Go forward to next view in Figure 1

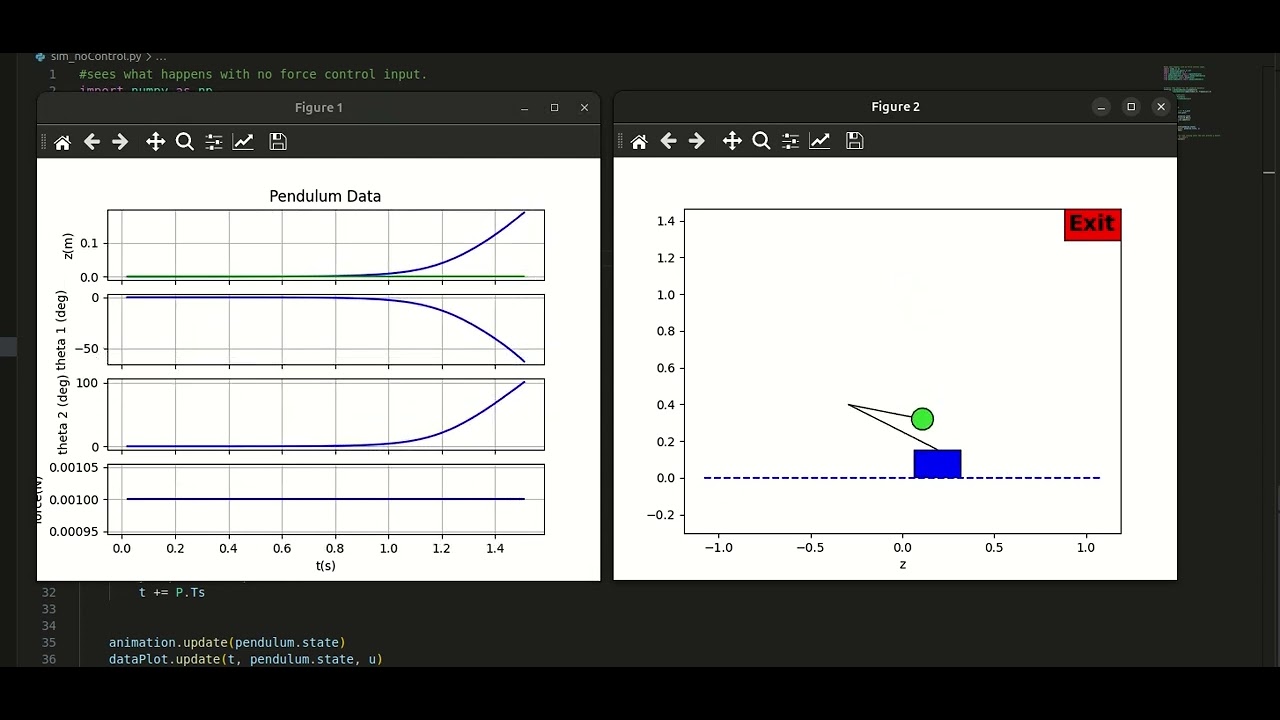pos(120,142)
